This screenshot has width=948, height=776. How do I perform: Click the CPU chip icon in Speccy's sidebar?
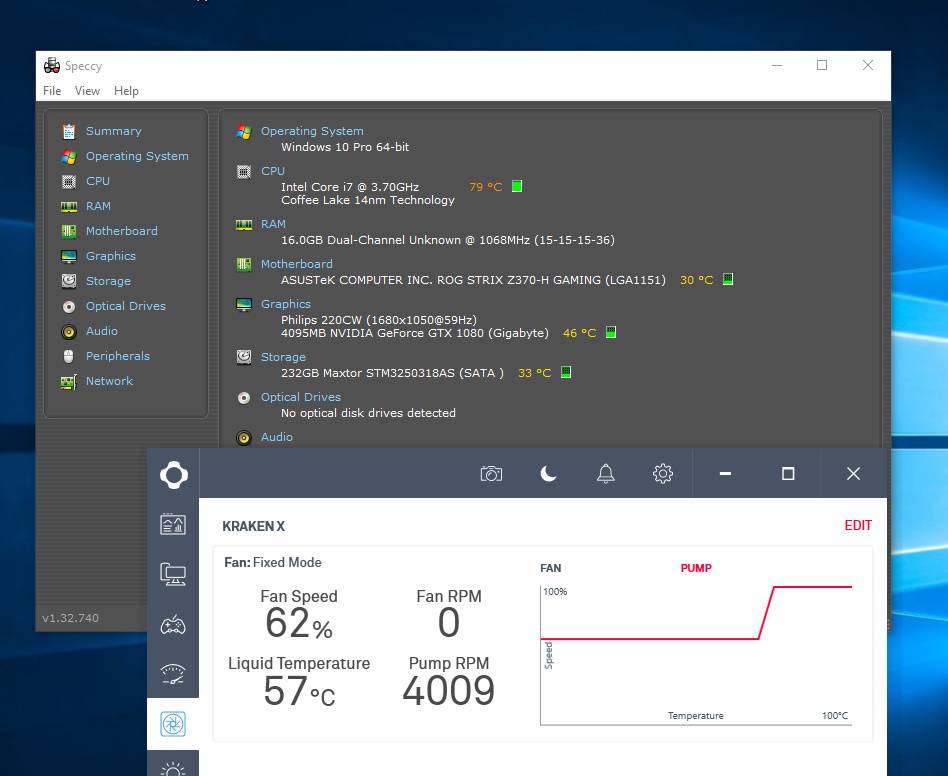coord(69,181)
